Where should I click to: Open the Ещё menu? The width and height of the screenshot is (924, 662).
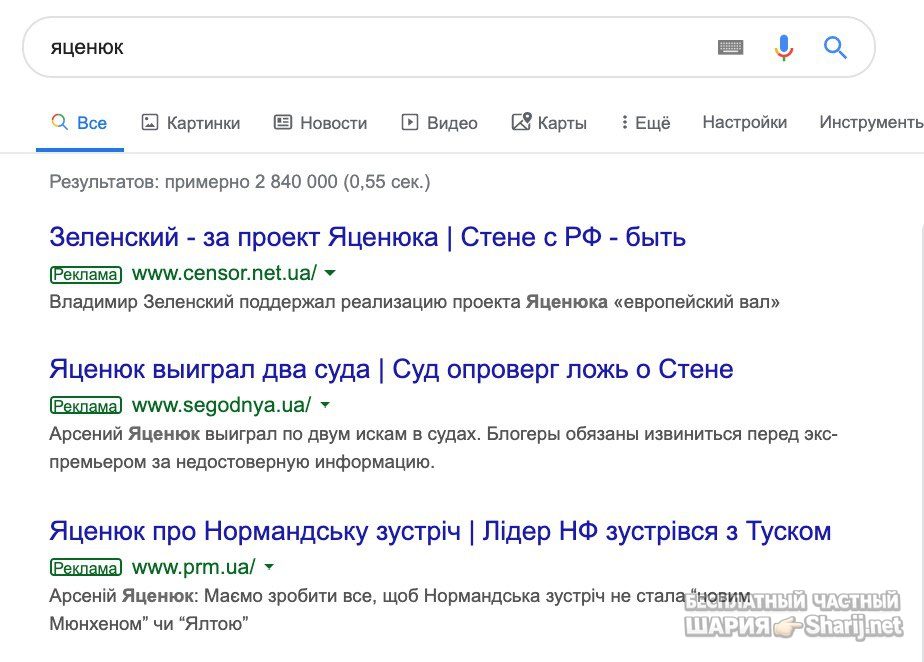[x=646, y=123]
